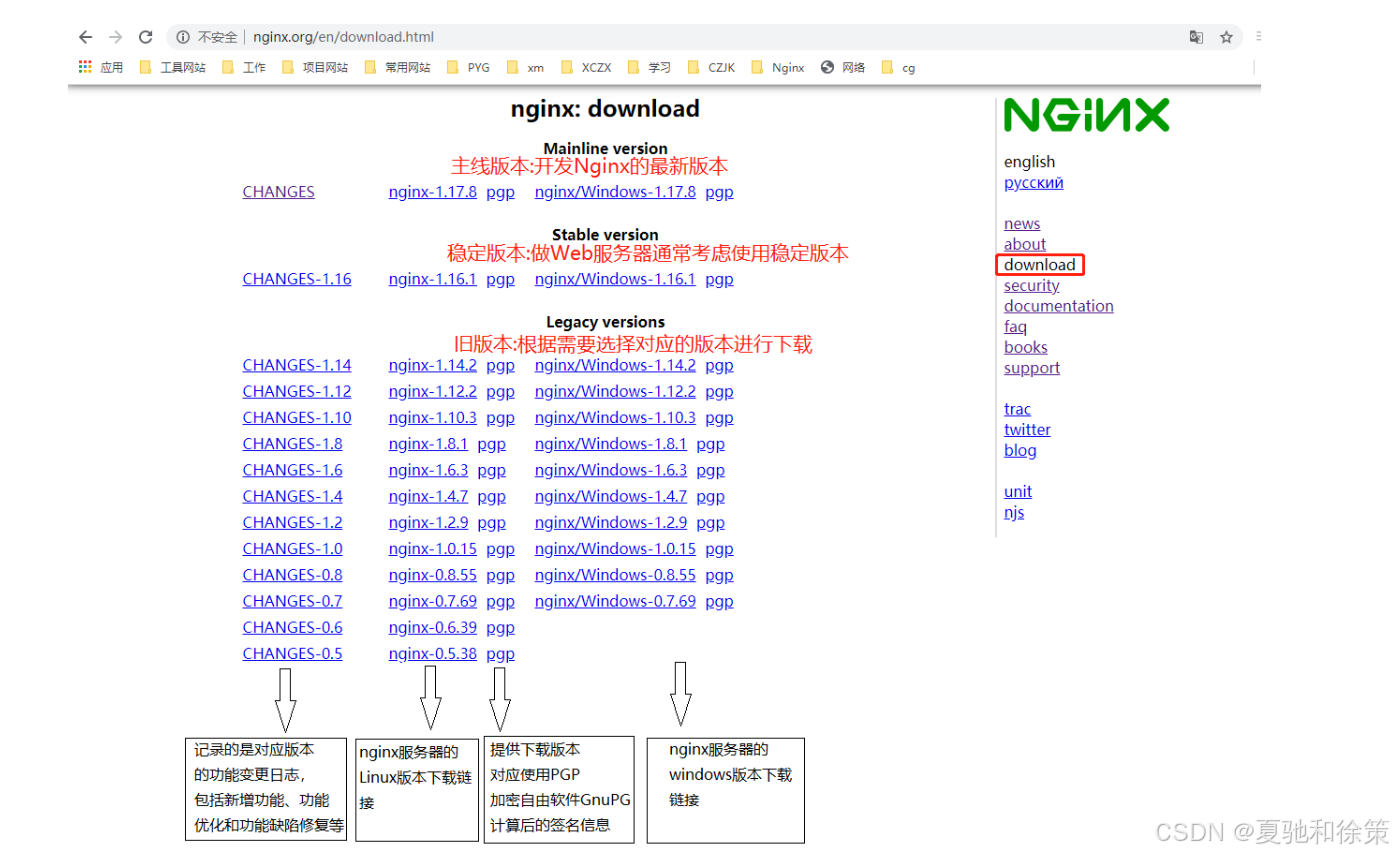Open the CHANGES-0.5 link
The height and width of the screenshot is (855, 1393).
(292, 653)
